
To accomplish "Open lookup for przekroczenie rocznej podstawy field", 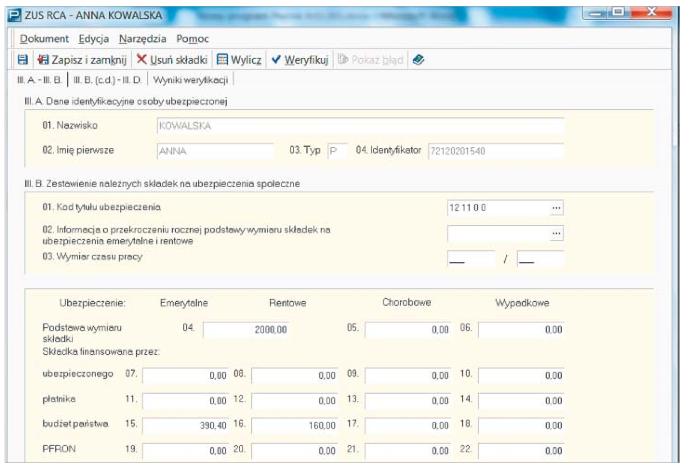I will pos(556,233).
